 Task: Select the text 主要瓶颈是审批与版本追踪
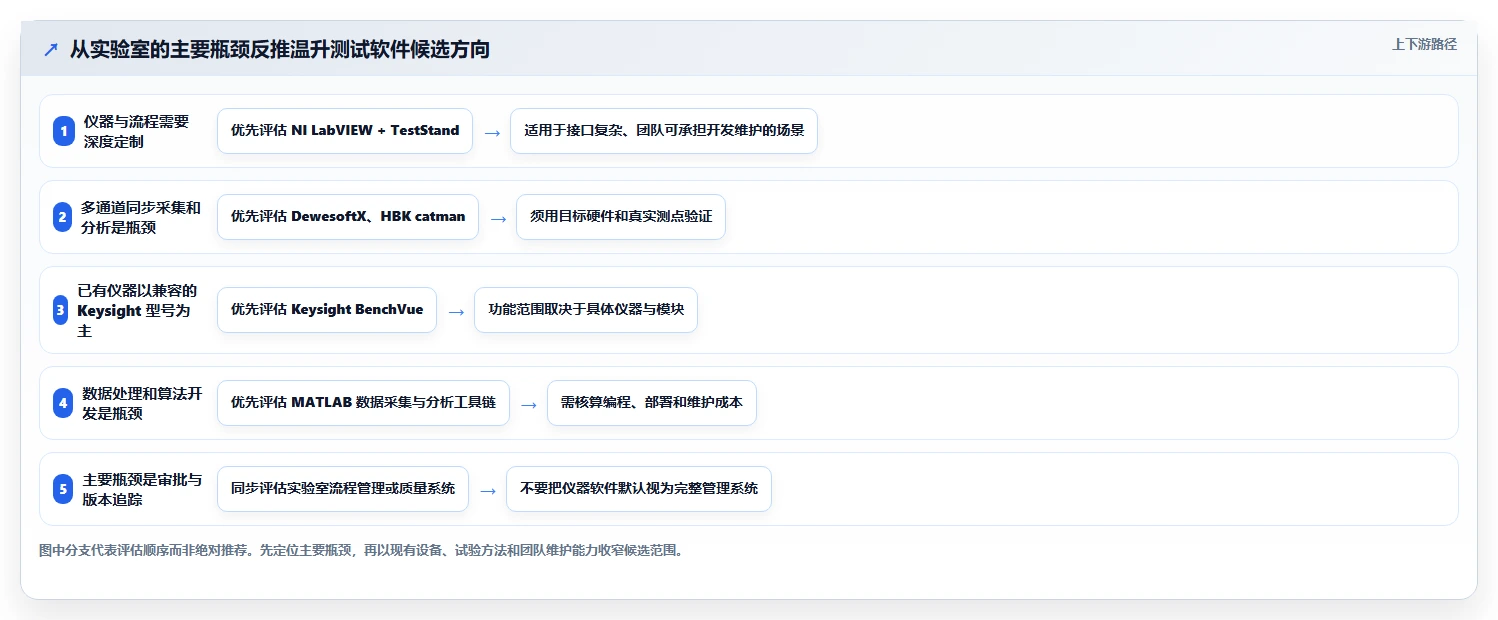[x=142, y=489]
